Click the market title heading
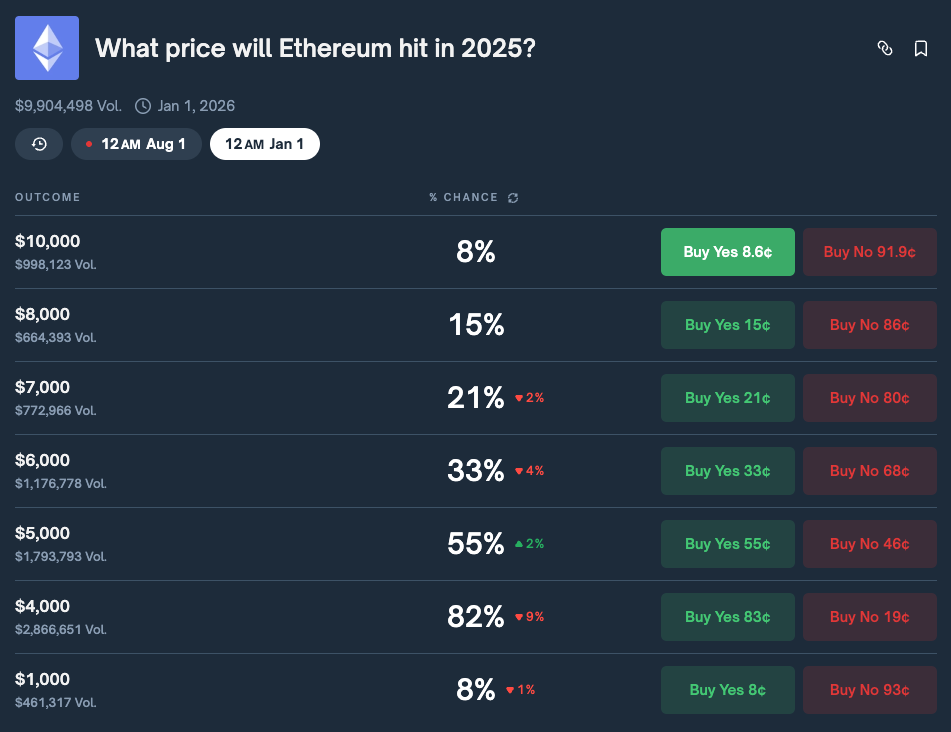Image resolution: width=951 pixels, height=732 pixels. coord(315,48)
